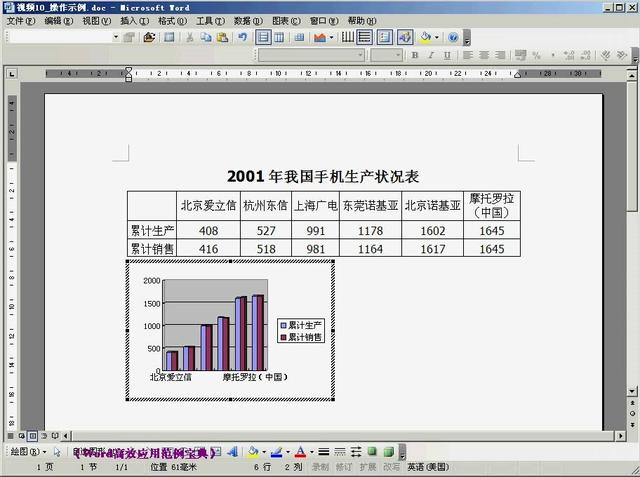
Task: Open the 编辑 menu
Action: [59, 21]
